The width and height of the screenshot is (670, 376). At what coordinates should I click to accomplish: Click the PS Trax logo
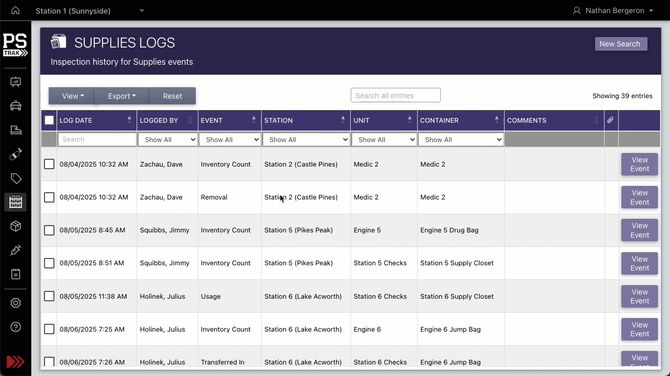click(x=15, y=45)
